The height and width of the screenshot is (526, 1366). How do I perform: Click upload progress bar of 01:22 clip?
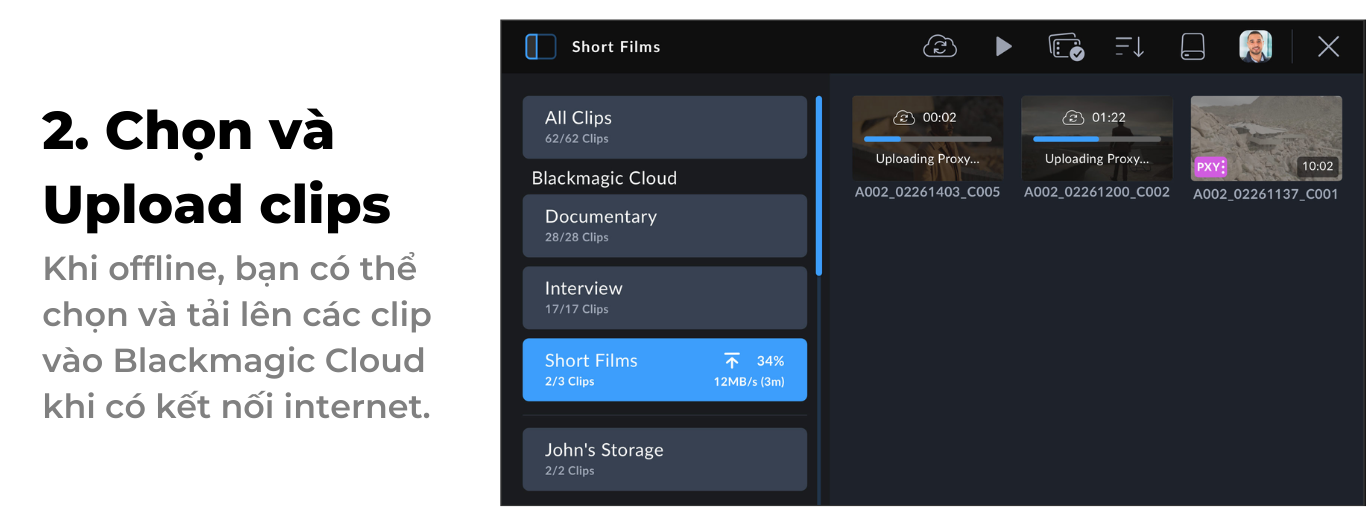click(1097, 139)
